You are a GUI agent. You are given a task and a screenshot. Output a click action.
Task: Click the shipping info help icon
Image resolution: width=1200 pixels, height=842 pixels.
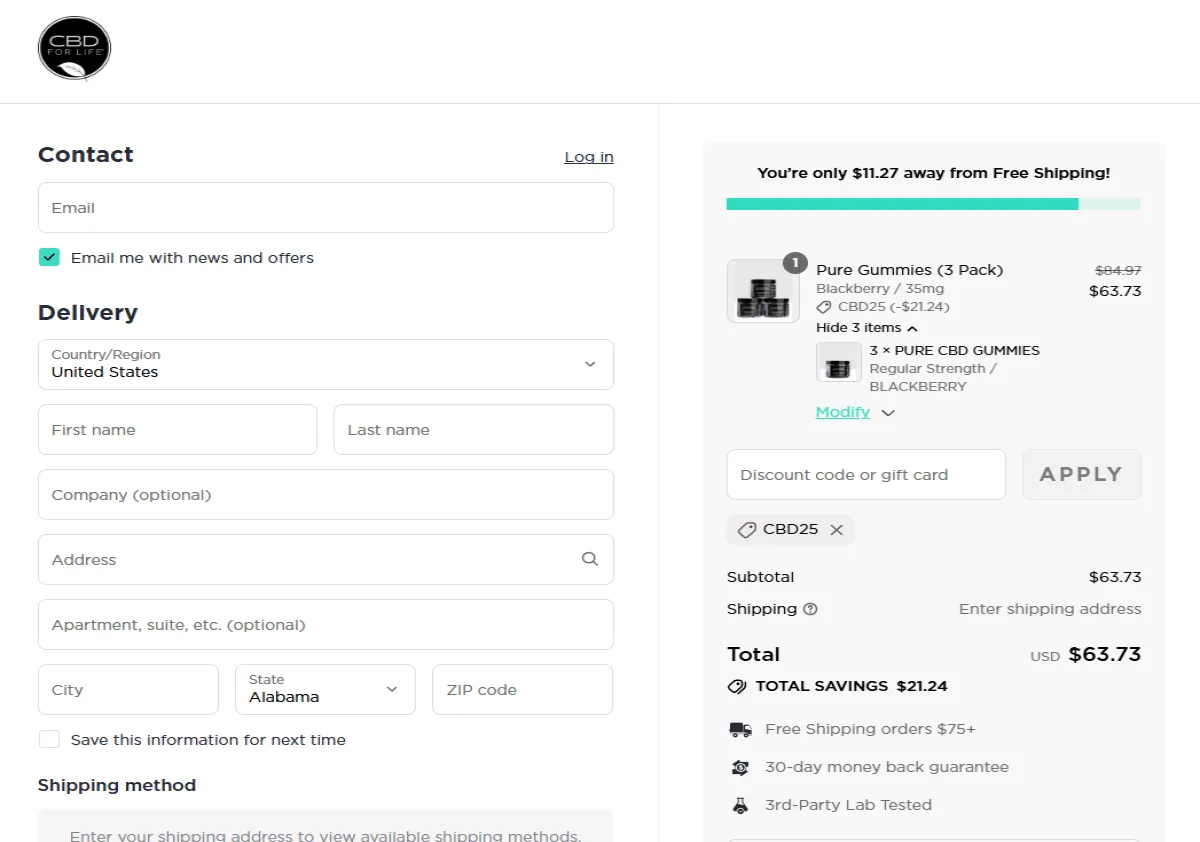pos(810,609)
